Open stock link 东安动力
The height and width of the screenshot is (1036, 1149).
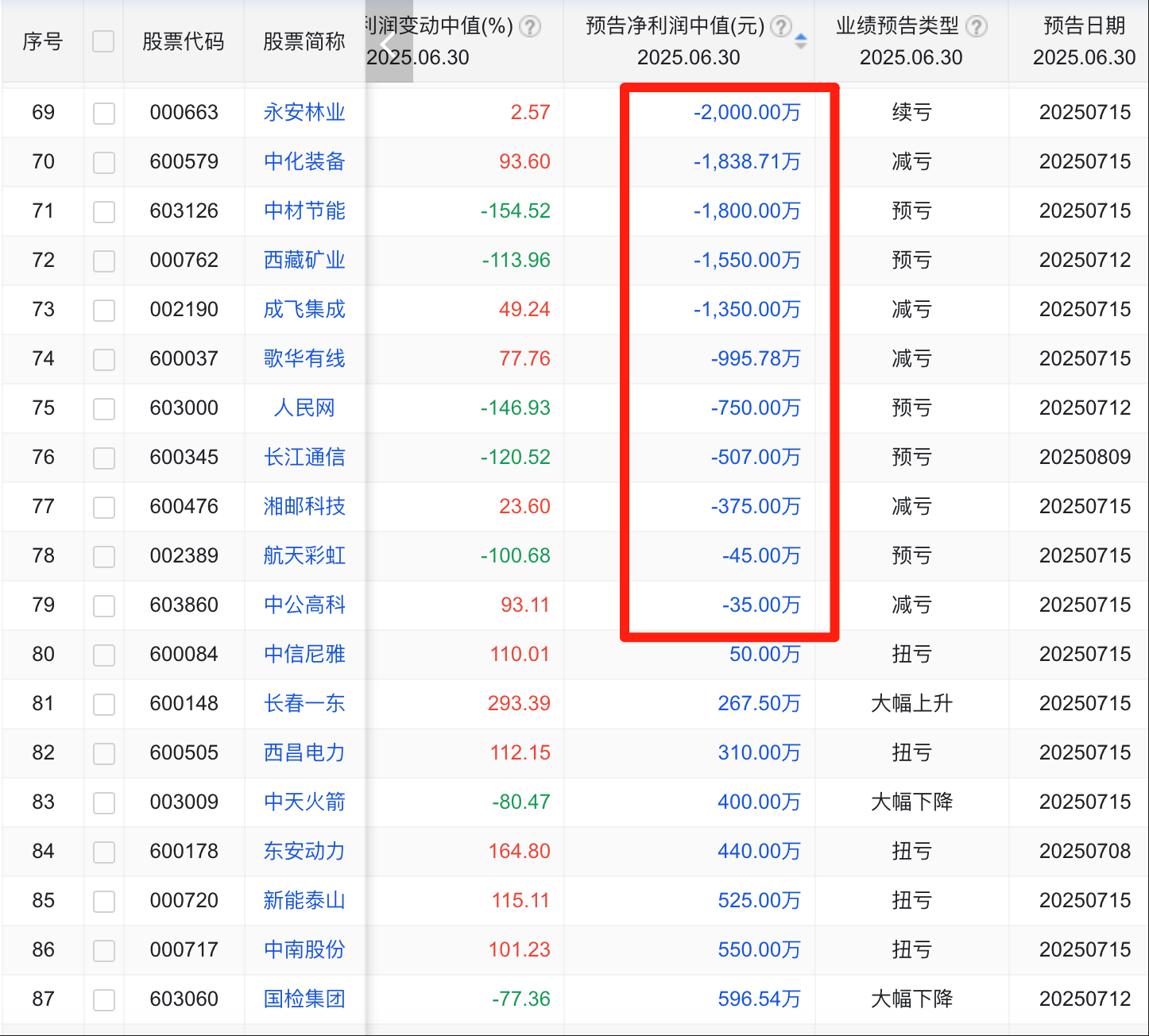pos(304,851)
